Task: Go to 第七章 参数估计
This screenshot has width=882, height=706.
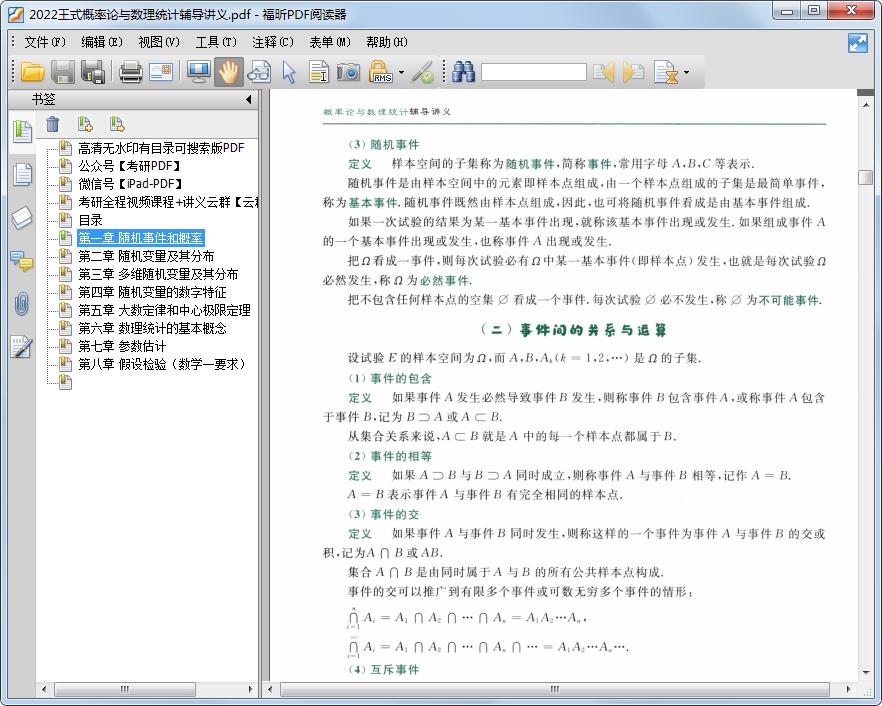Action: coord(122,346)
